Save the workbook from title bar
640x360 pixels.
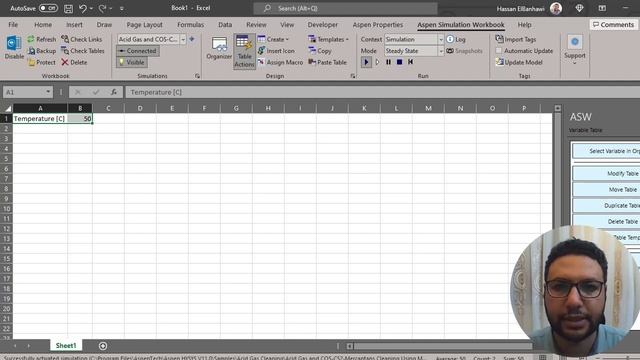[x=69, y=8]
